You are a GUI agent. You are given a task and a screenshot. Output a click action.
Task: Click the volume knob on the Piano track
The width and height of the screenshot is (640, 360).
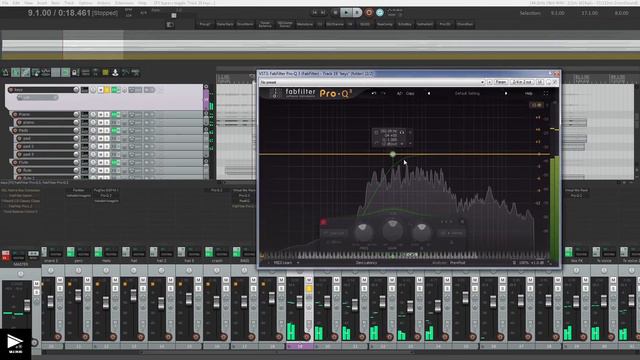pos(76,115)
